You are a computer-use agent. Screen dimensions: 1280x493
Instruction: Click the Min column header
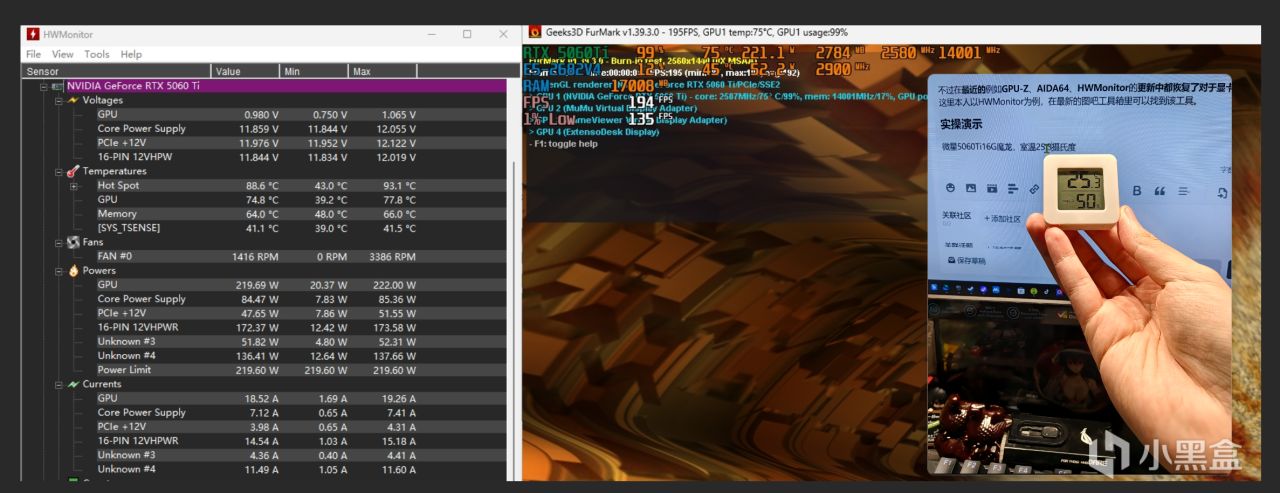click(x=314, y=71)
